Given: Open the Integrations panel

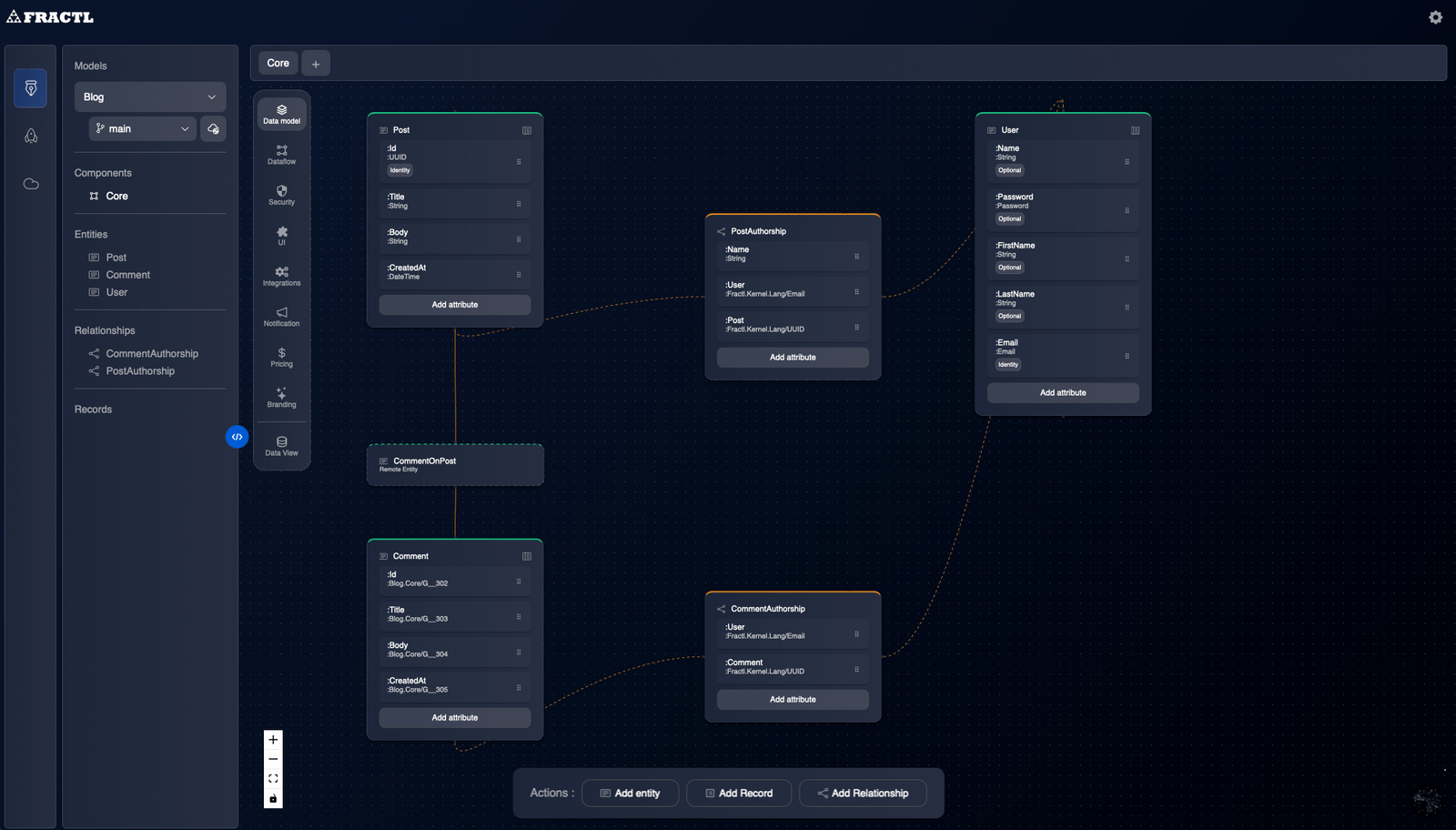Looking at the screenshot, I should tap(281, 276).
